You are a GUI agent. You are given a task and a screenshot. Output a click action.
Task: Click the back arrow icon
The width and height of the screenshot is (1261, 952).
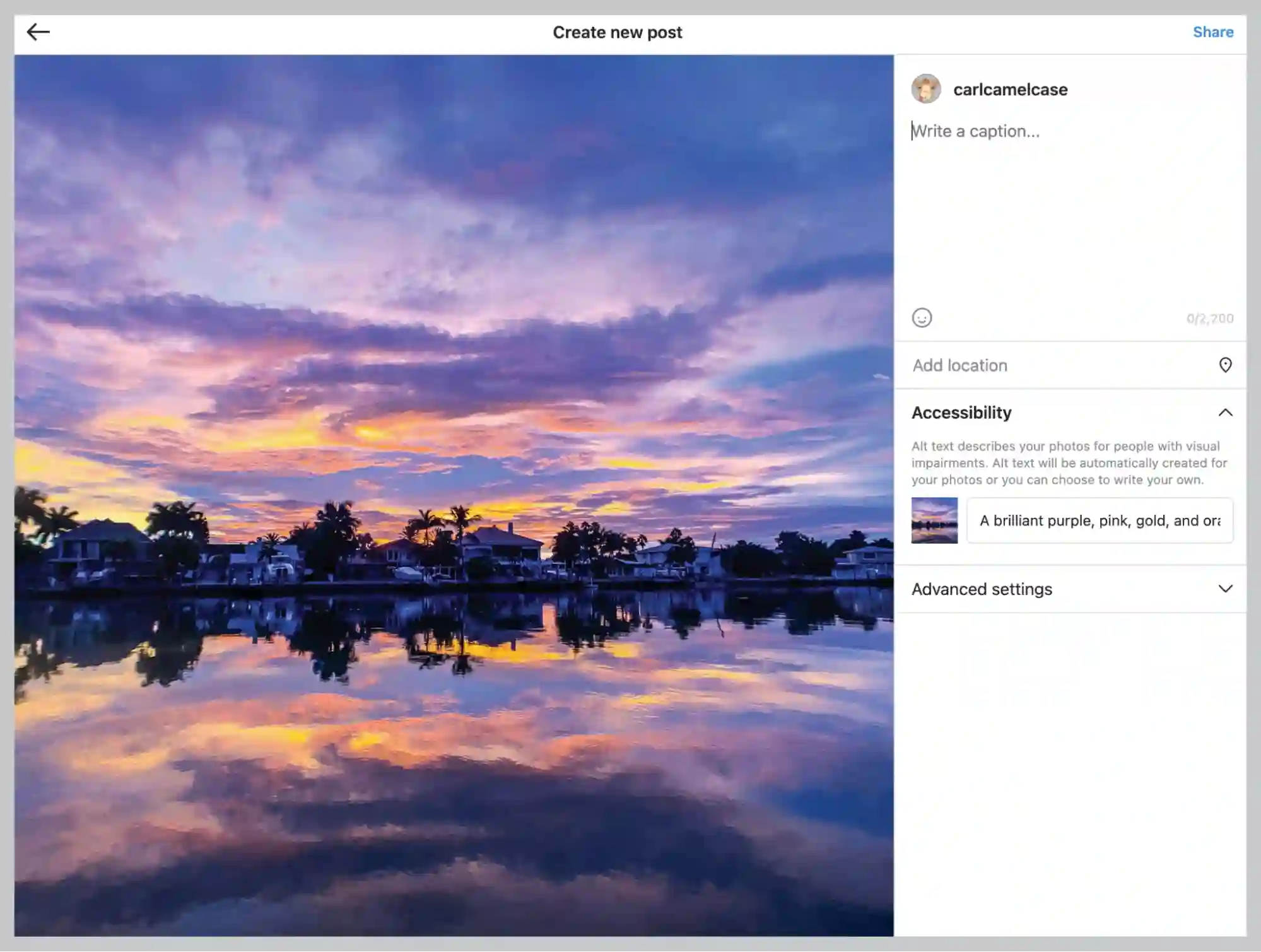point(38,32)
